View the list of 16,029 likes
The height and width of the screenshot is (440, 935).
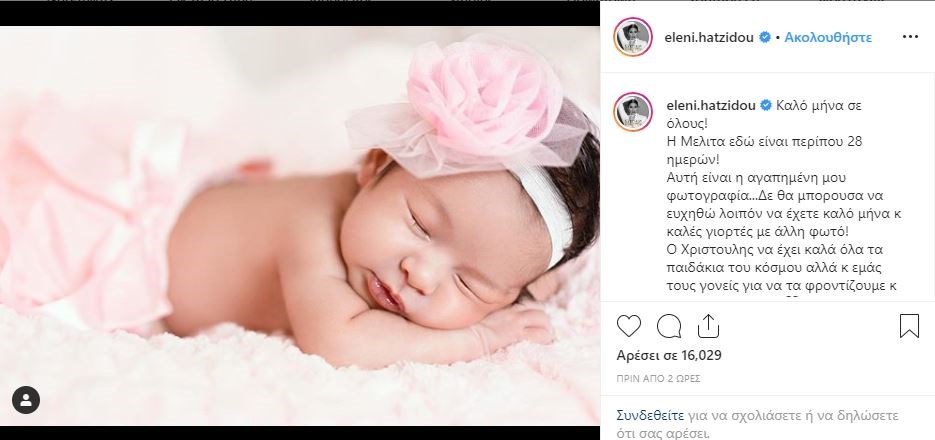click(x=669, y=355)
